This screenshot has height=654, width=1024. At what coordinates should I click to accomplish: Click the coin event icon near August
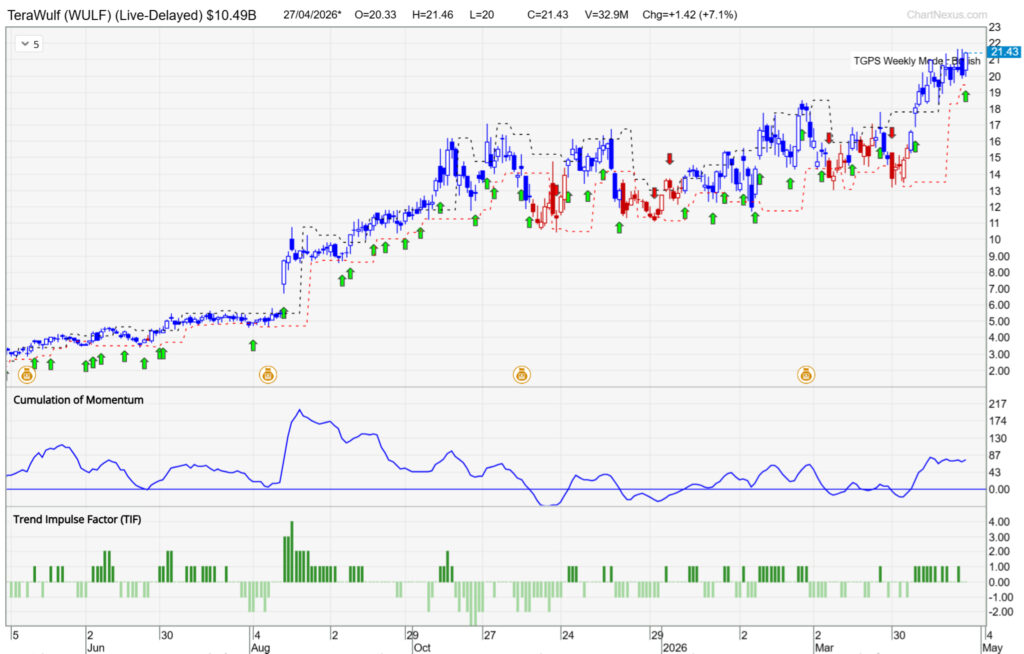[268, 375]
